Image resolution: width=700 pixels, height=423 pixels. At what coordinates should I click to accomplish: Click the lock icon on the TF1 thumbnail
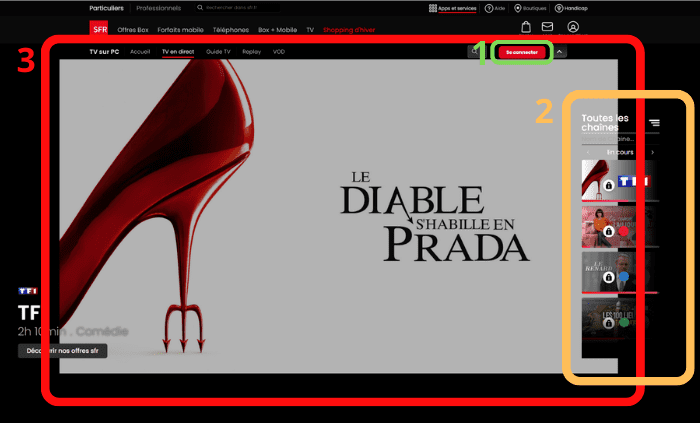tap(608, 185)
